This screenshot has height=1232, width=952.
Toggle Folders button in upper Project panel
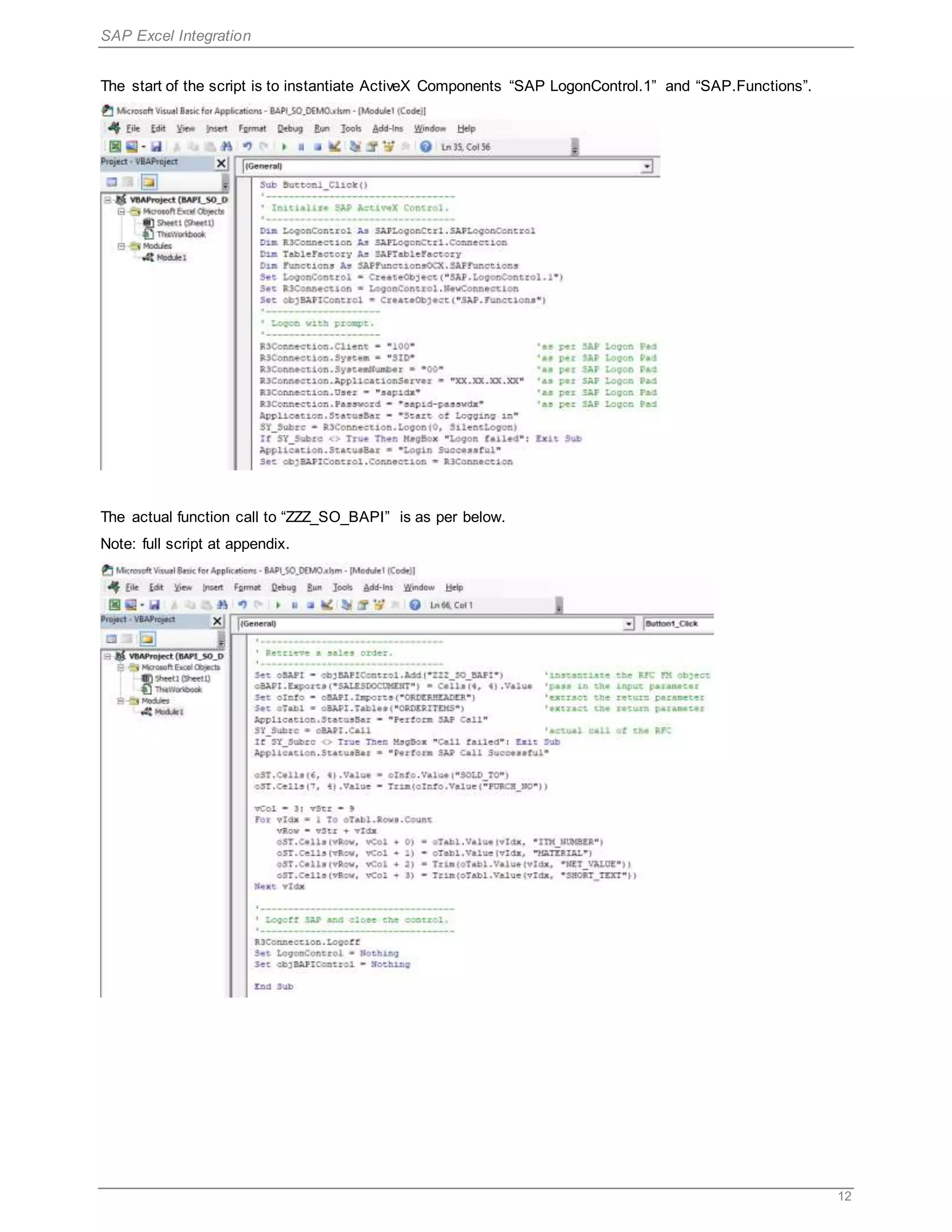click(150, 182)
